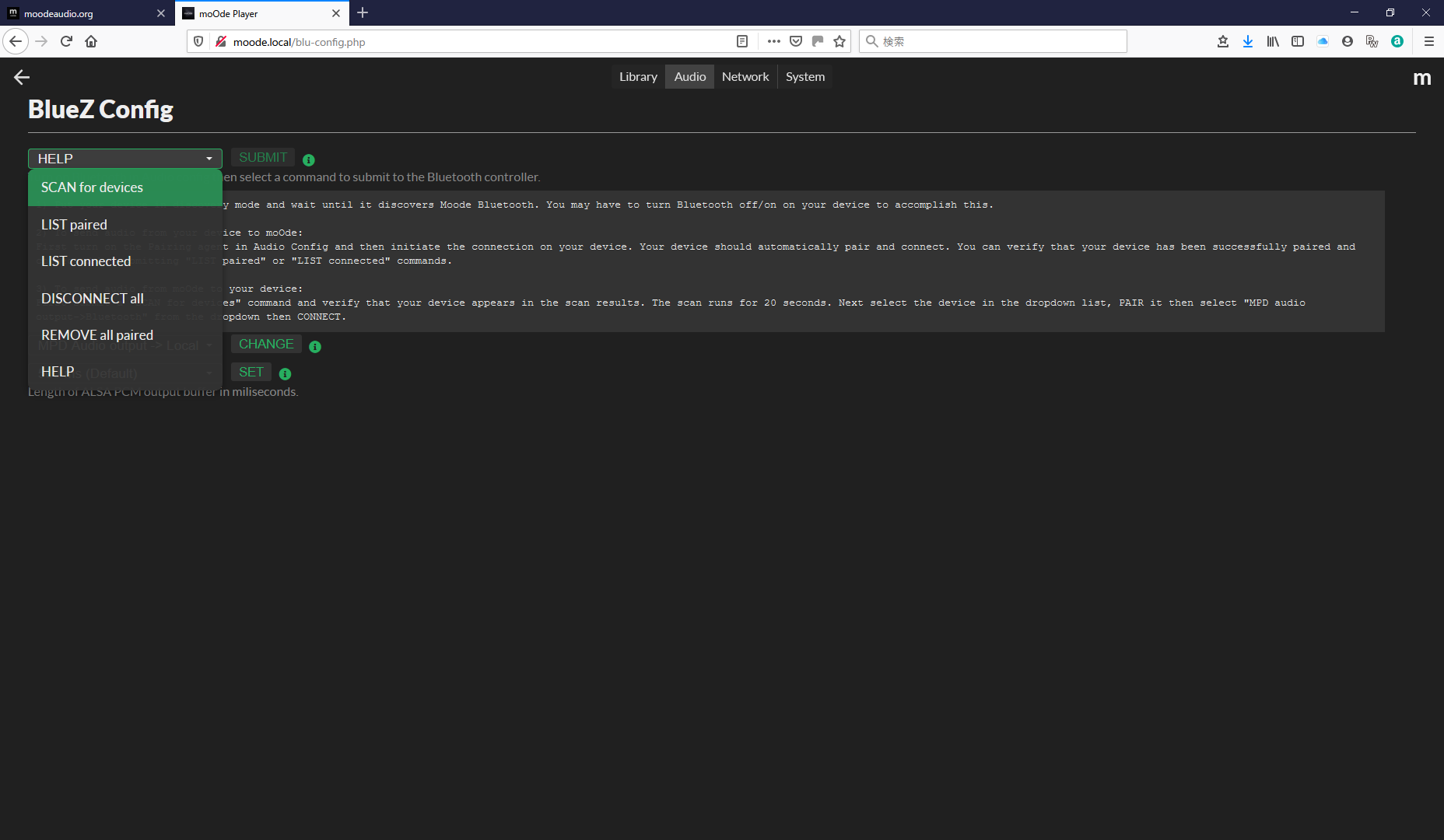
Task: Click the insecure connection lock icon
Action: point(221,41)
